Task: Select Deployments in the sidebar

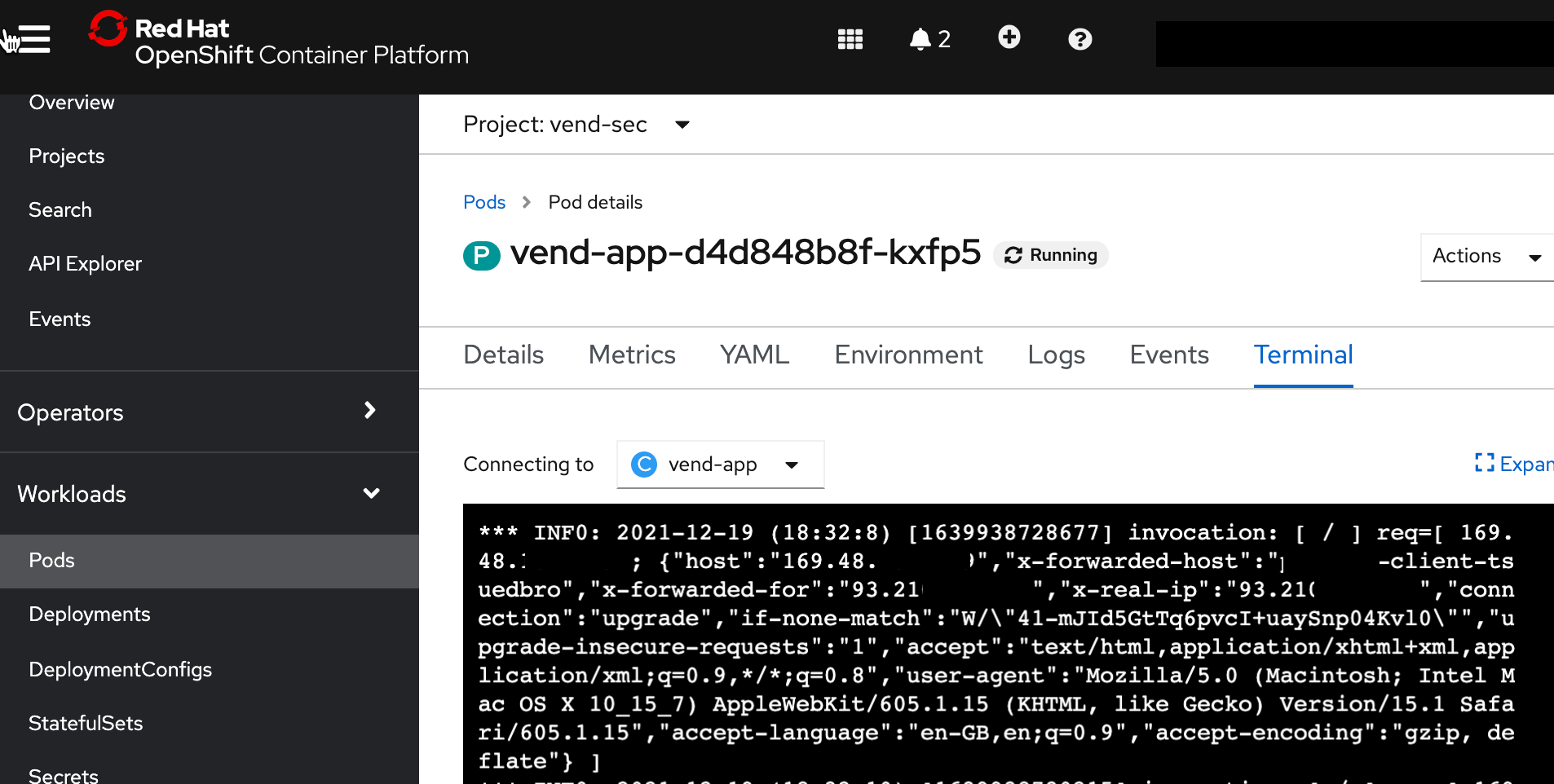Action: tap(89, 614)
